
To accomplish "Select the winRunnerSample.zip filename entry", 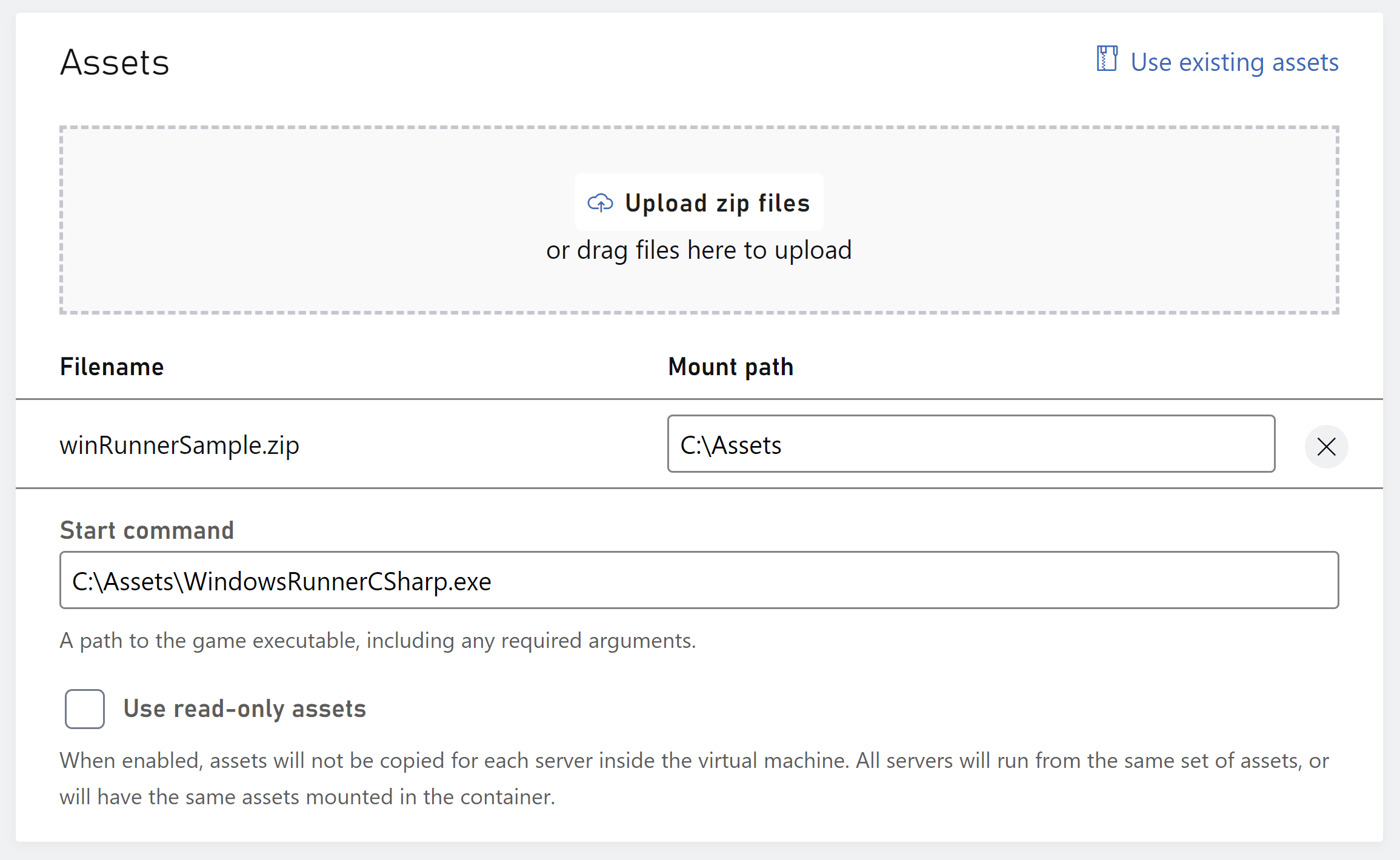I will [x=179, y=445].
